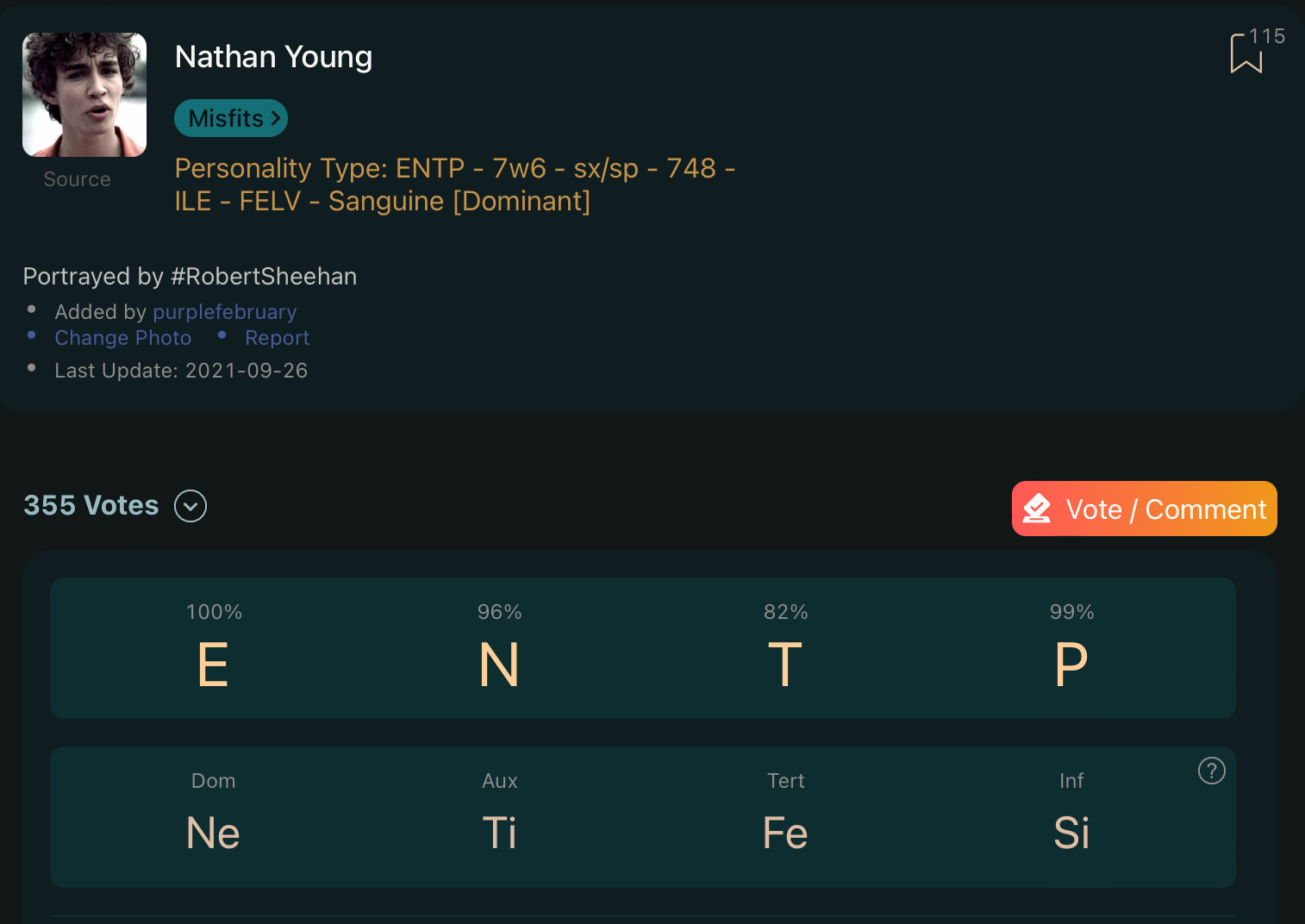Select the N 96% vote tile
Viewport: 1305px width, 924px height.
[x=499, y=648]
